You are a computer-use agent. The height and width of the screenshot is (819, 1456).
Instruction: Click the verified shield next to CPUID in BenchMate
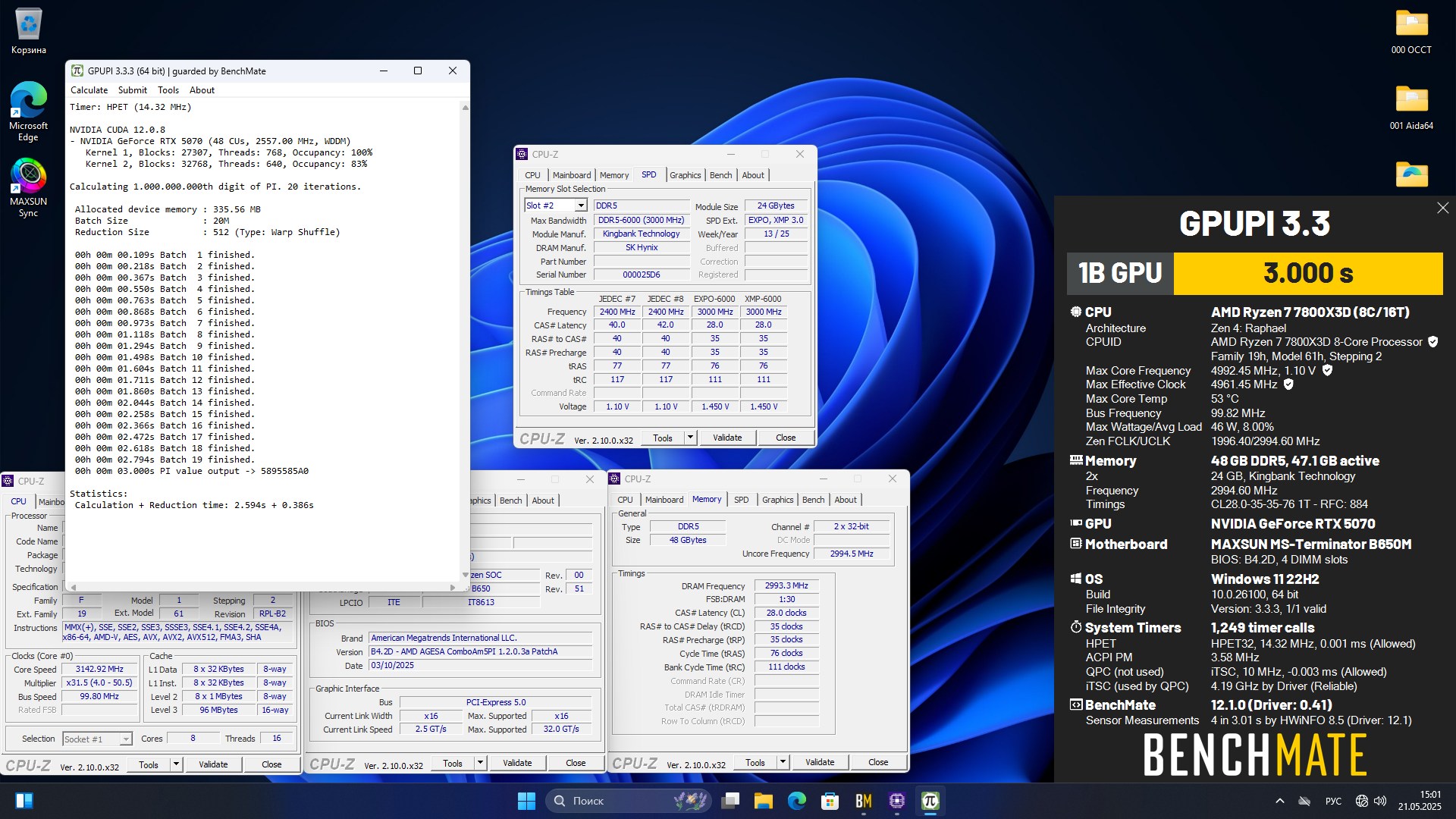(1432, 342)
